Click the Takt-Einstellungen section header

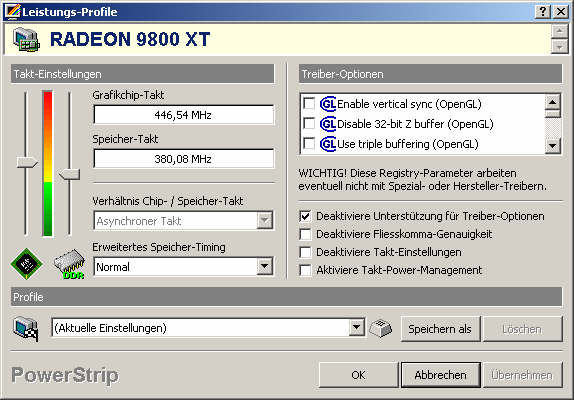point(142,74)
